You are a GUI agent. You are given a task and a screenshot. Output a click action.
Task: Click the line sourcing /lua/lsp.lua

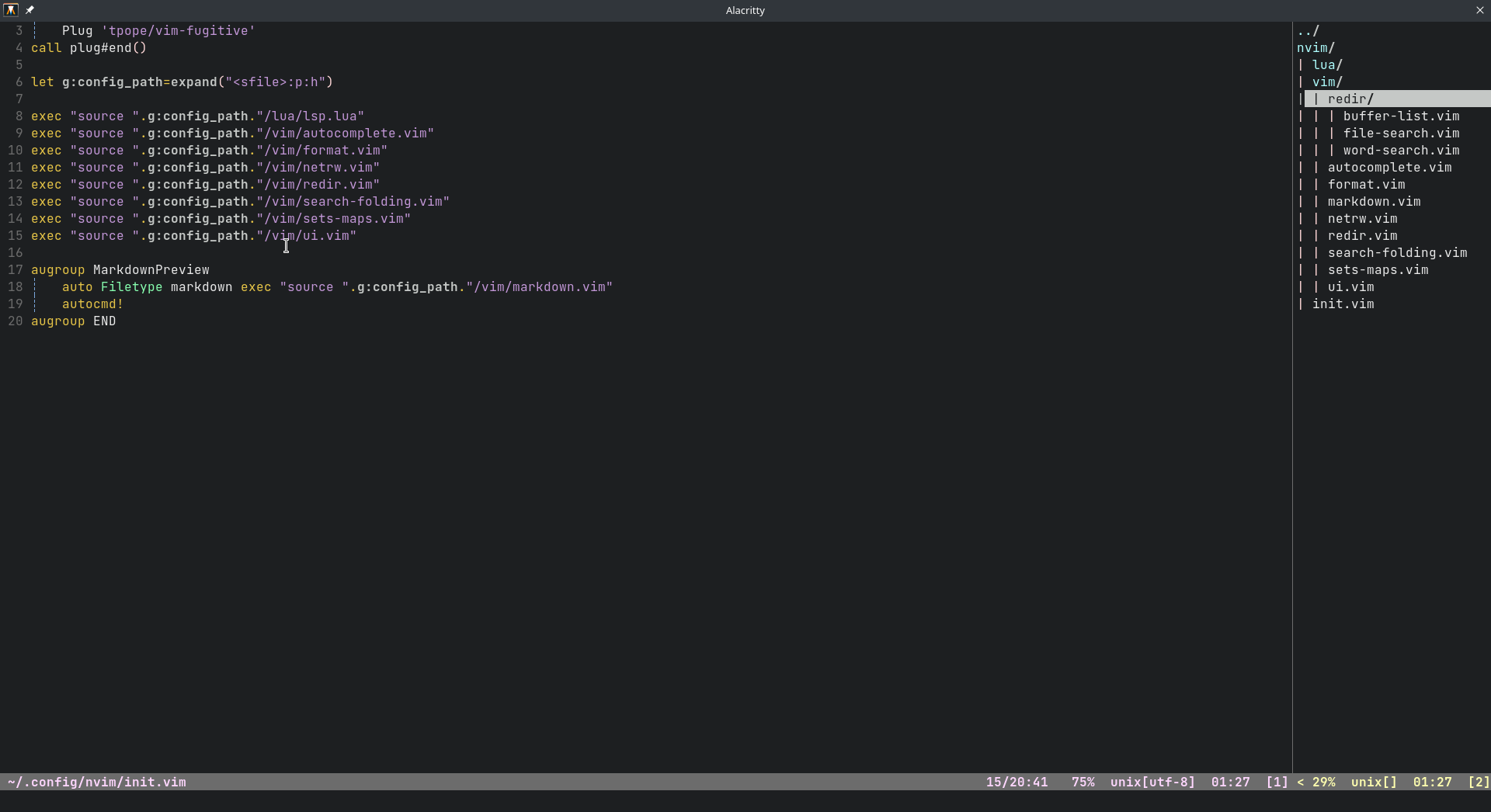(x=197, y=116)
